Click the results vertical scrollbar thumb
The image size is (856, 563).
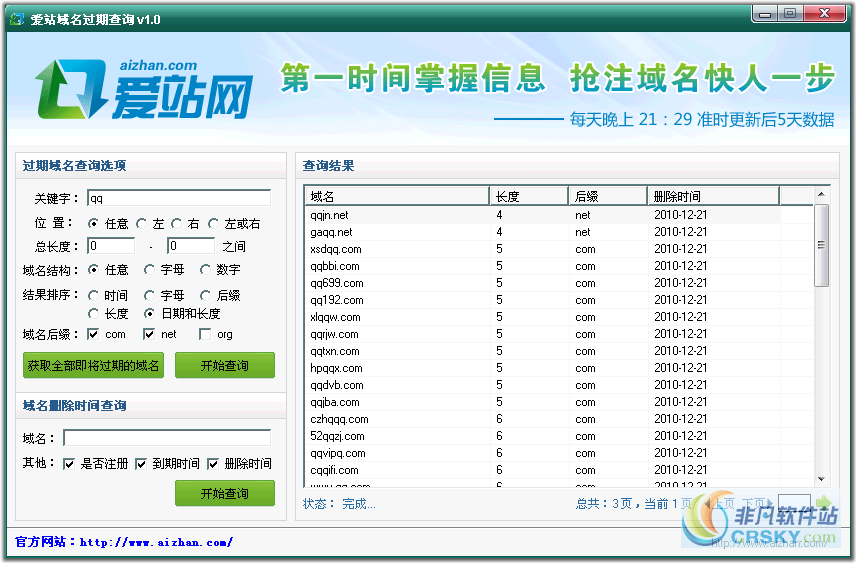click(821, 245)
